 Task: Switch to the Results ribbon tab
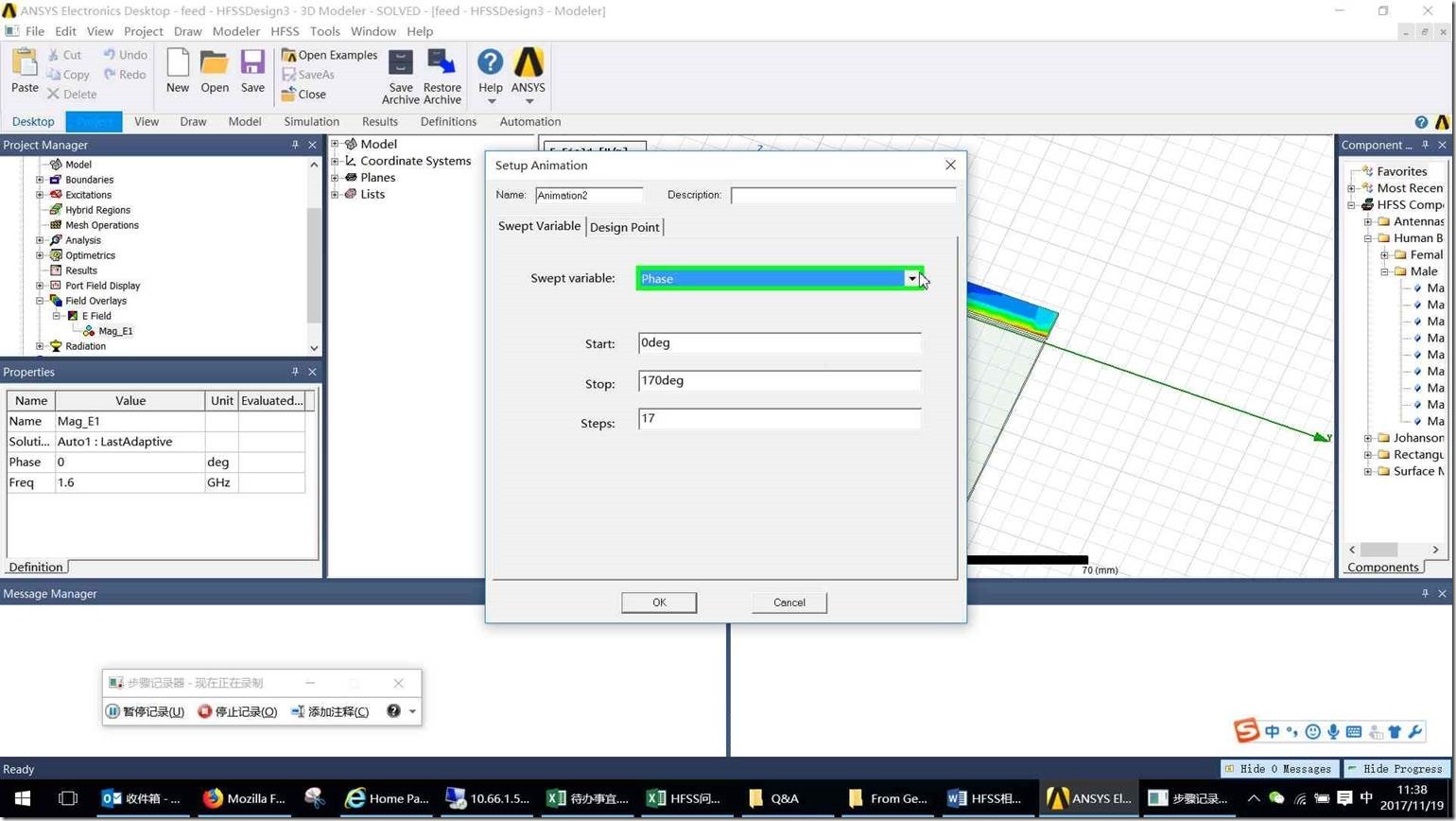point(379,122)
